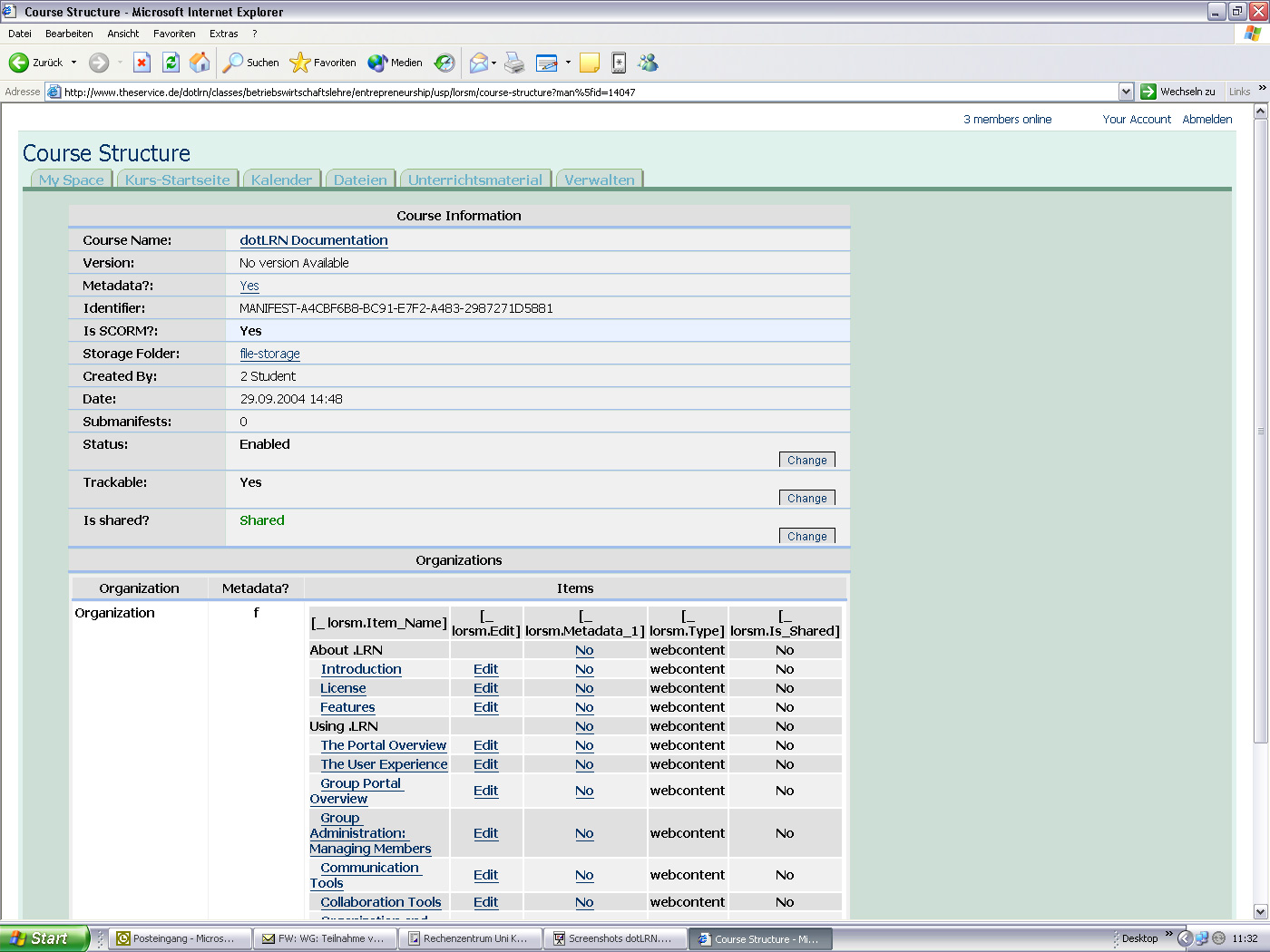The height and width of the screenshot is (952, 1270).
Task: Open the Favoriten star panel
Action: pos(323,63)
